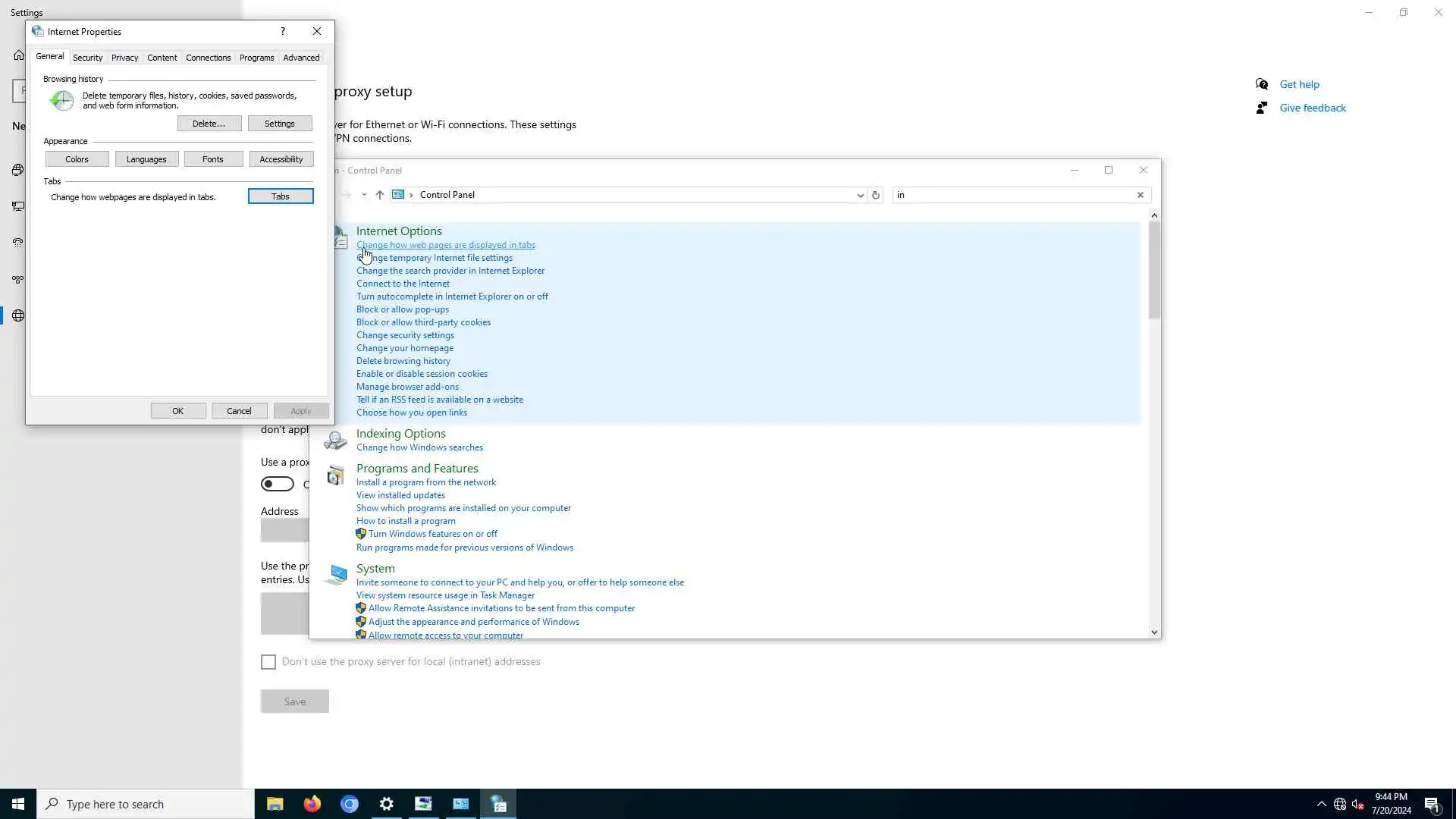Click the Get help icon
The height and width of the screenshot is (819, 1456).
click(1262, 84)
